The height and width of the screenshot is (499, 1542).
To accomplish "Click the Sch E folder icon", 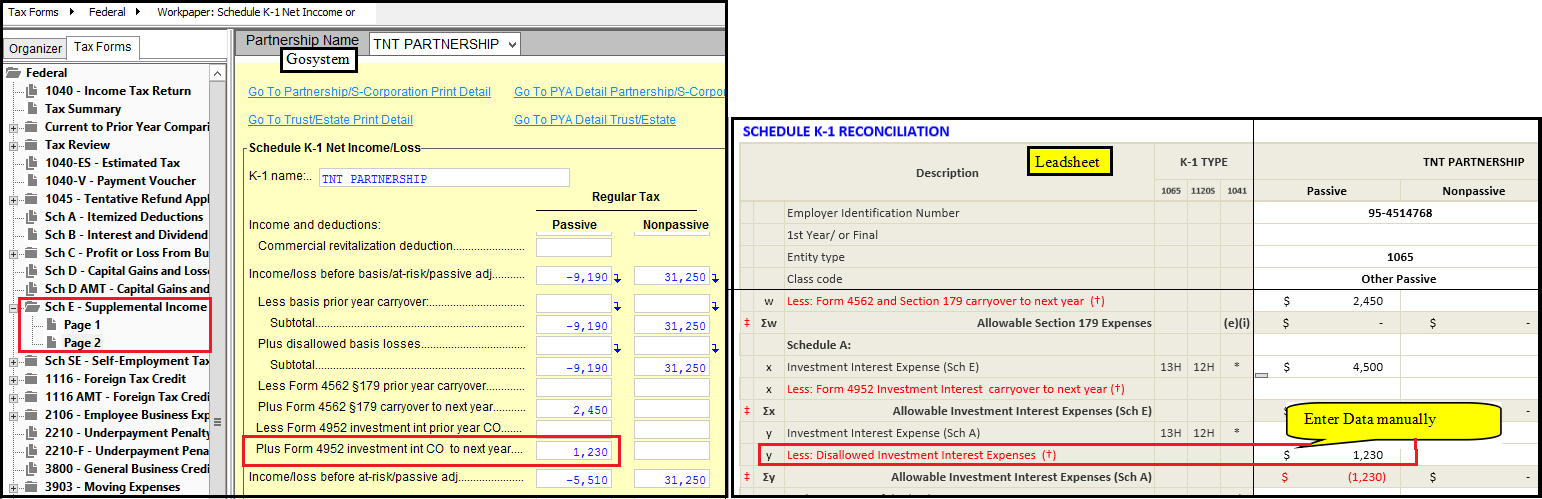I will click(x=32, y=307).
